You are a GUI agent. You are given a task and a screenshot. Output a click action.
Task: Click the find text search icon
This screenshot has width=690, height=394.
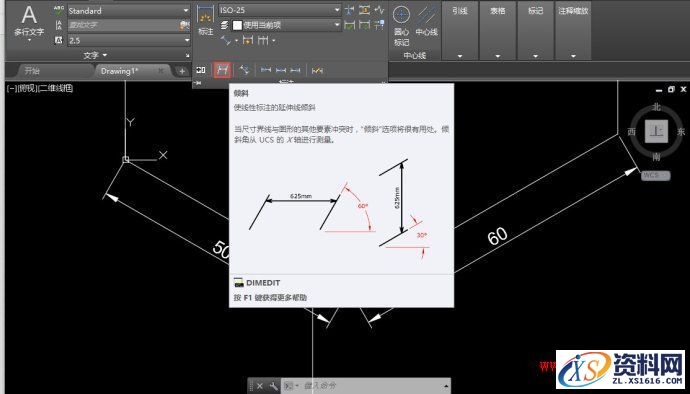click(185, 25)
